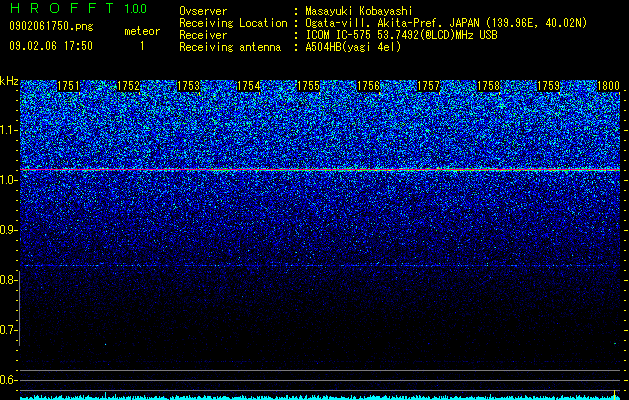
Task: Click the 1758 time marker
Action: pyautogui.click(x=489, y=86)
